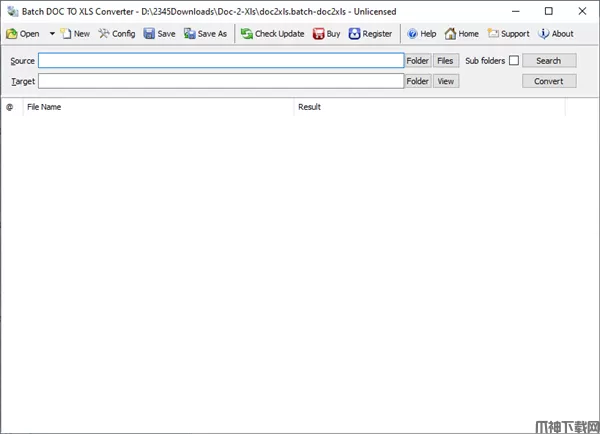Click the Source row Folder button
Screen dimensions: 600x434
click(418, 60)
